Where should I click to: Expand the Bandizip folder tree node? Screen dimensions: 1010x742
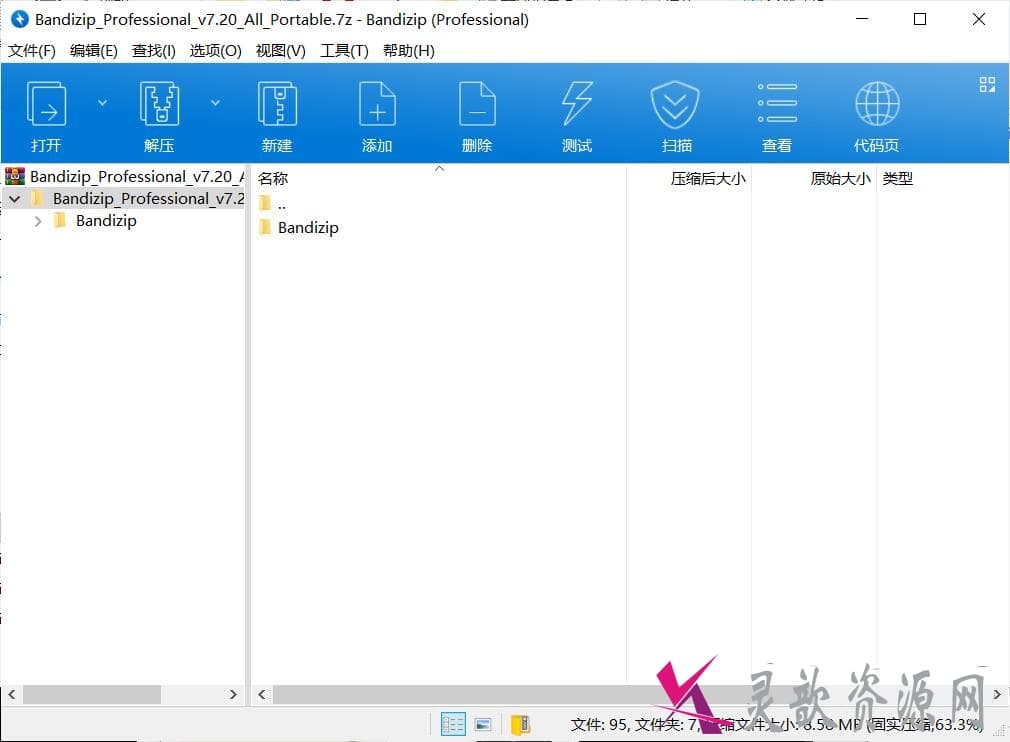[38, 221]
